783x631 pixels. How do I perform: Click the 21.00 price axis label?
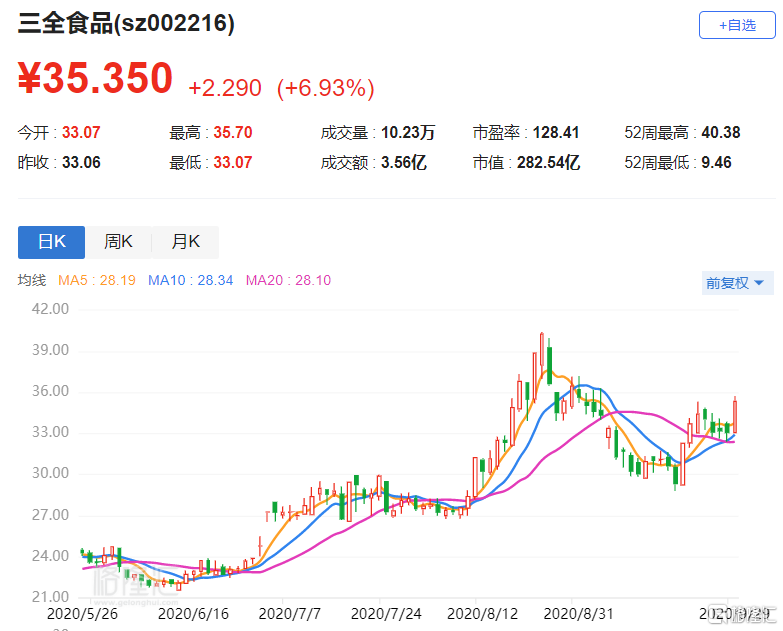[x=50, y=597]
